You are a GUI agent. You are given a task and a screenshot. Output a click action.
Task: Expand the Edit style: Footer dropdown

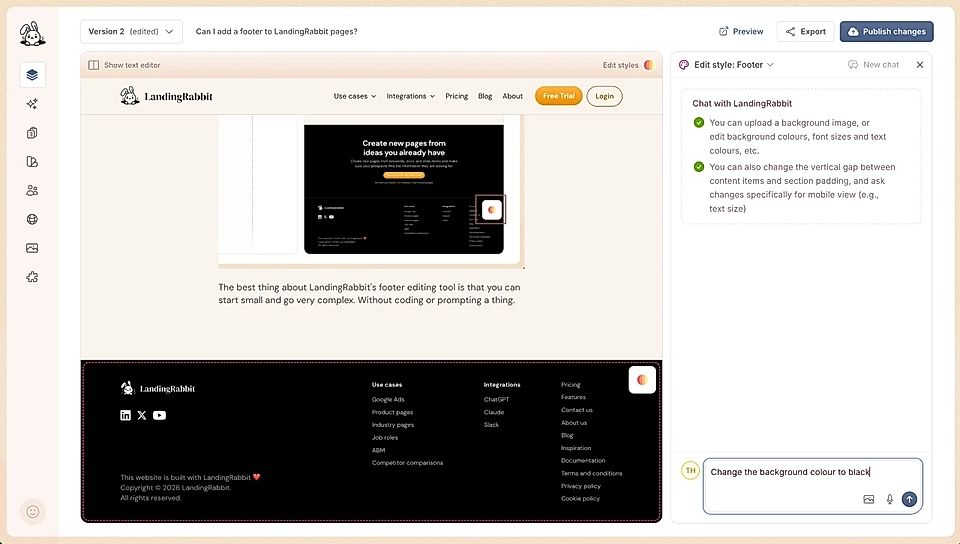(x=733, y=65)
